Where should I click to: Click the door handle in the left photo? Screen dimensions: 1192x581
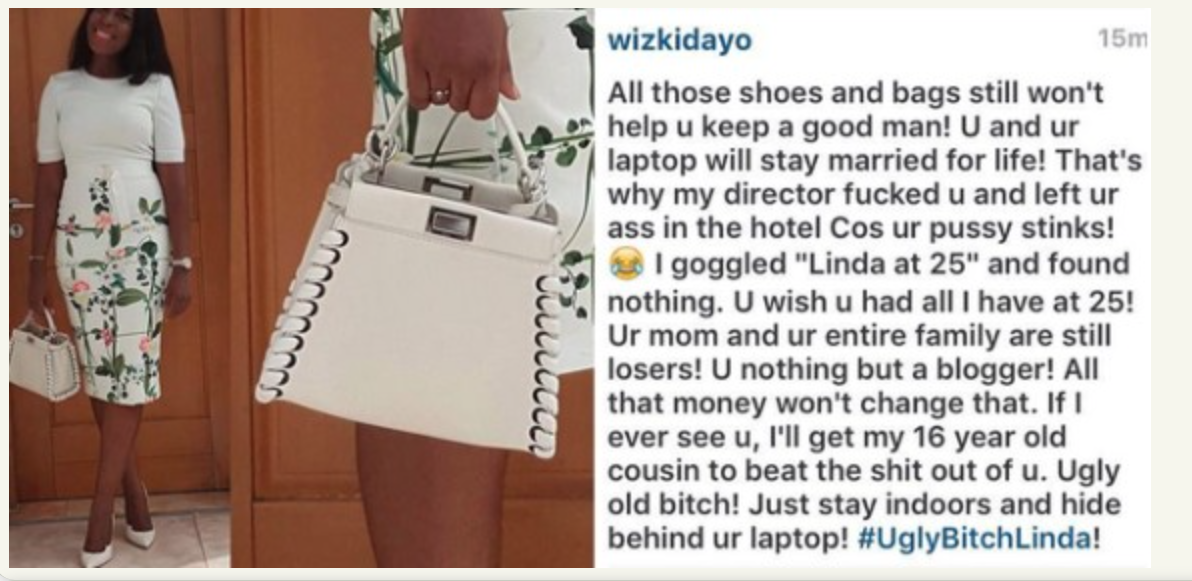click(21, 205)
